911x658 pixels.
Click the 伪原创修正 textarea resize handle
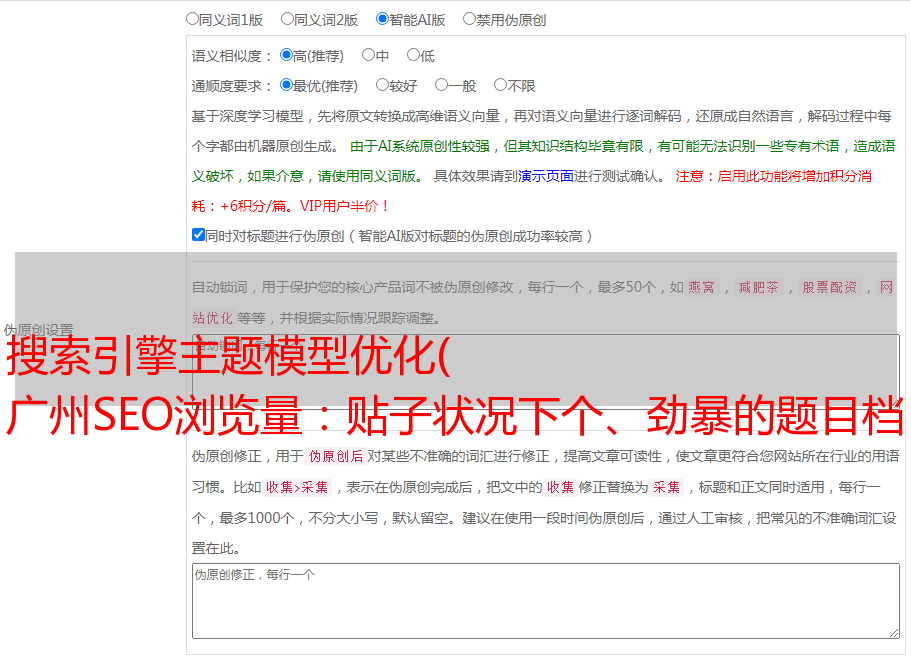893,632
